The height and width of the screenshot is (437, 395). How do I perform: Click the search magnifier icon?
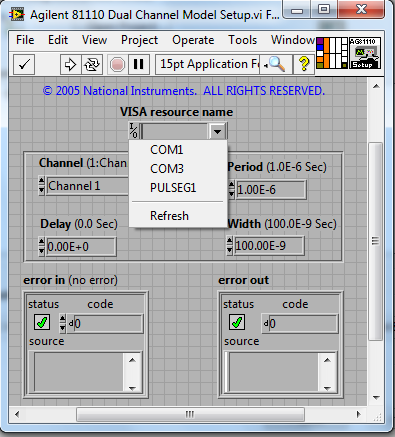coord(277,64)
